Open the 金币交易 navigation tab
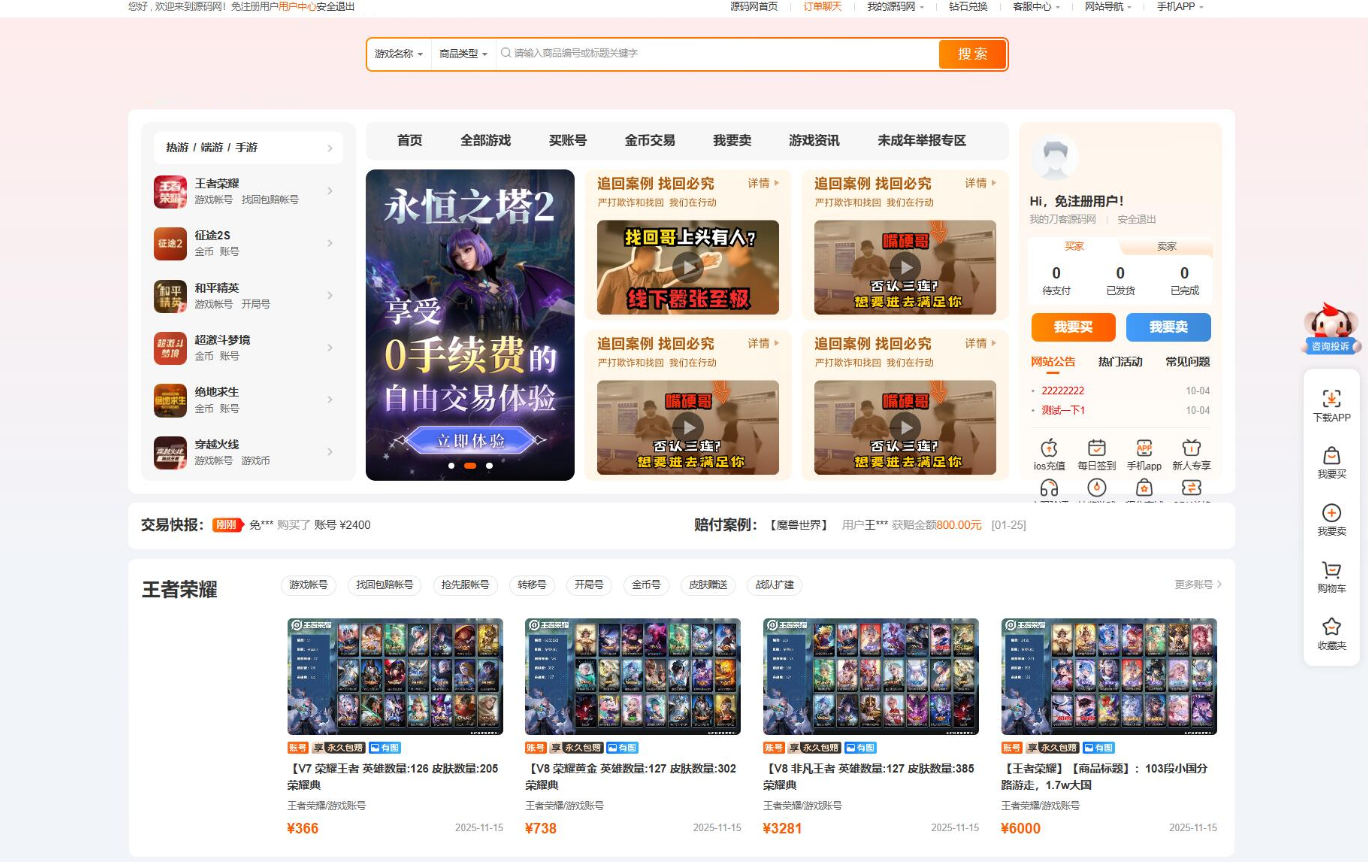Image resolution: width=1368 pixels, height=862 pixels. (x=650, y=141)
